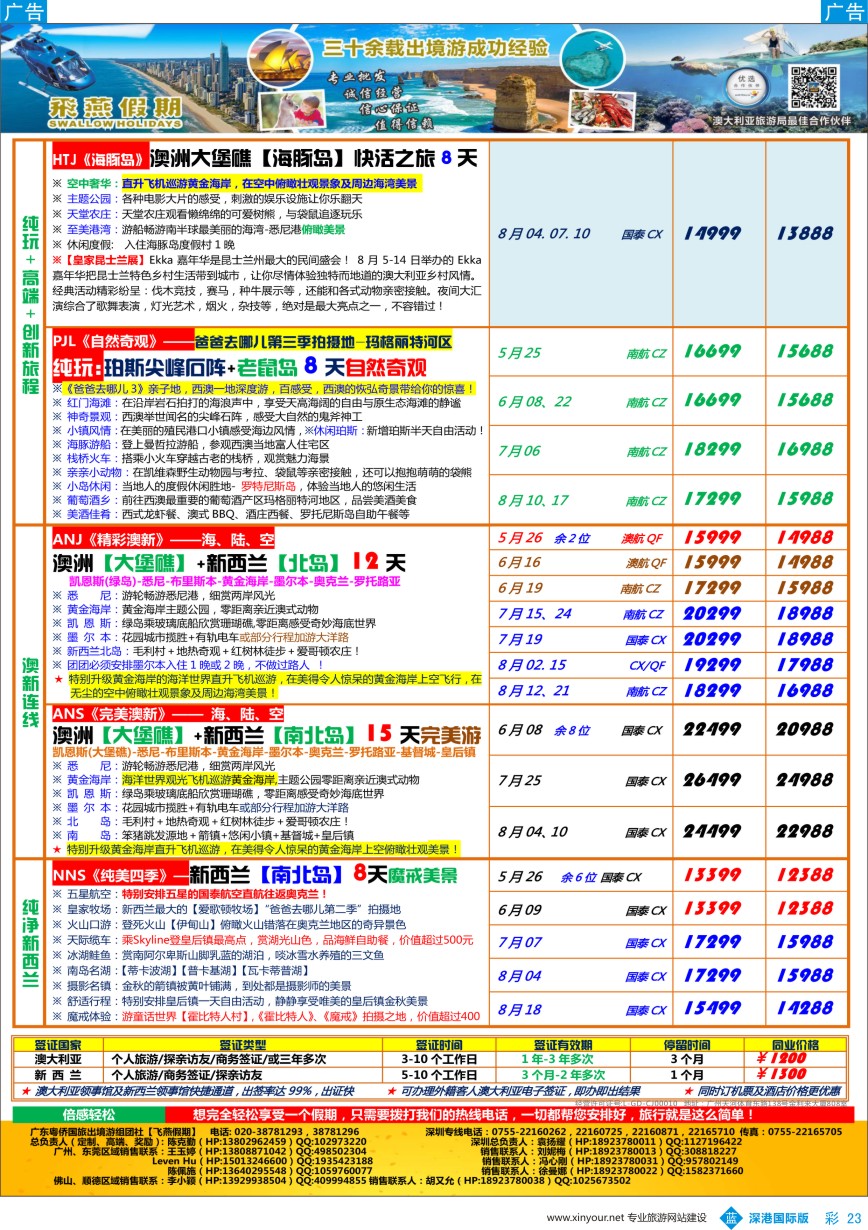Click the 15988 price in the 8月10、17 row

tap(803, 499)
